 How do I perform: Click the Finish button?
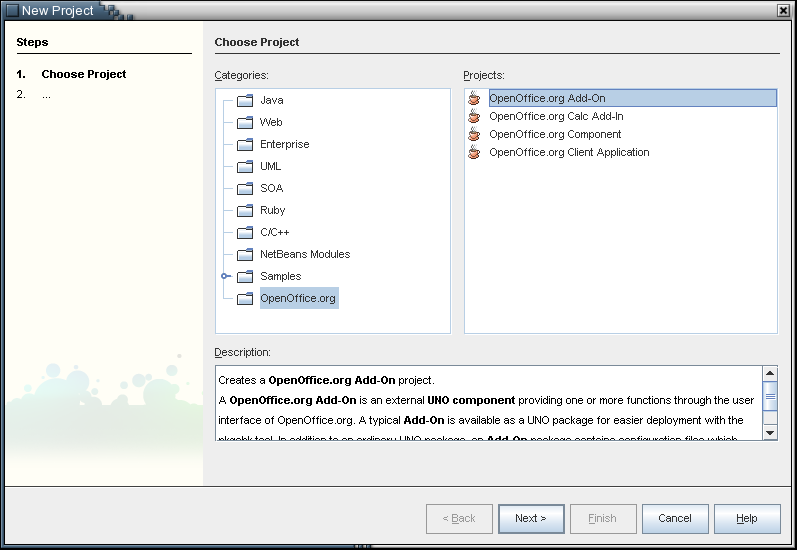pos(603,518)
